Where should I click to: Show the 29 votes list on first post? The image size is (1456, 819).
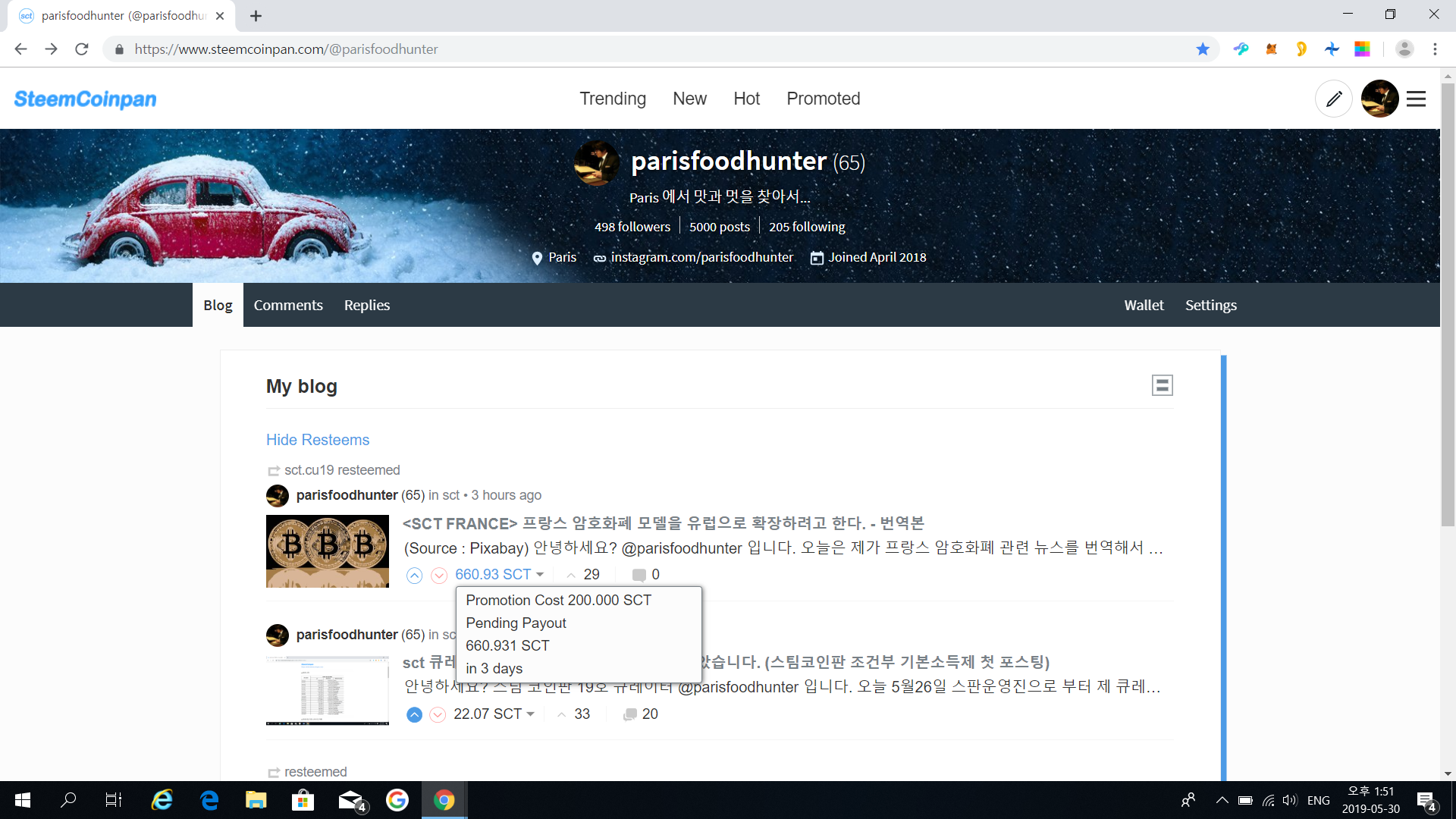(x=584, y=575)
